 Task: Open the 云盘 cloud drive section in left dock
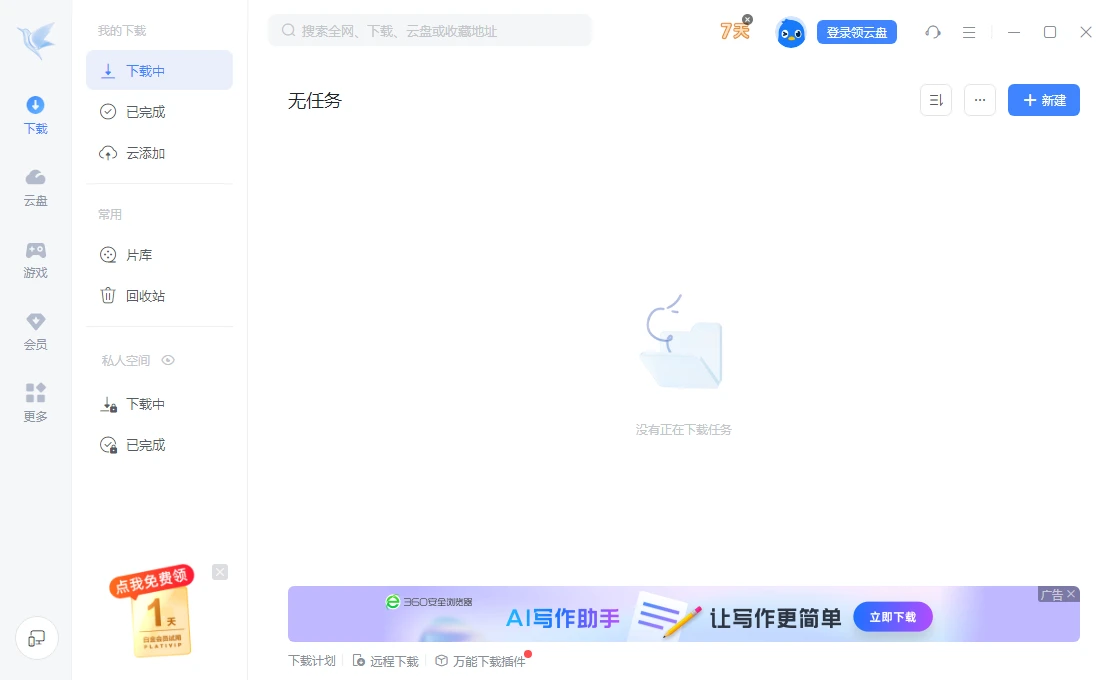click(x=35, y=187)
